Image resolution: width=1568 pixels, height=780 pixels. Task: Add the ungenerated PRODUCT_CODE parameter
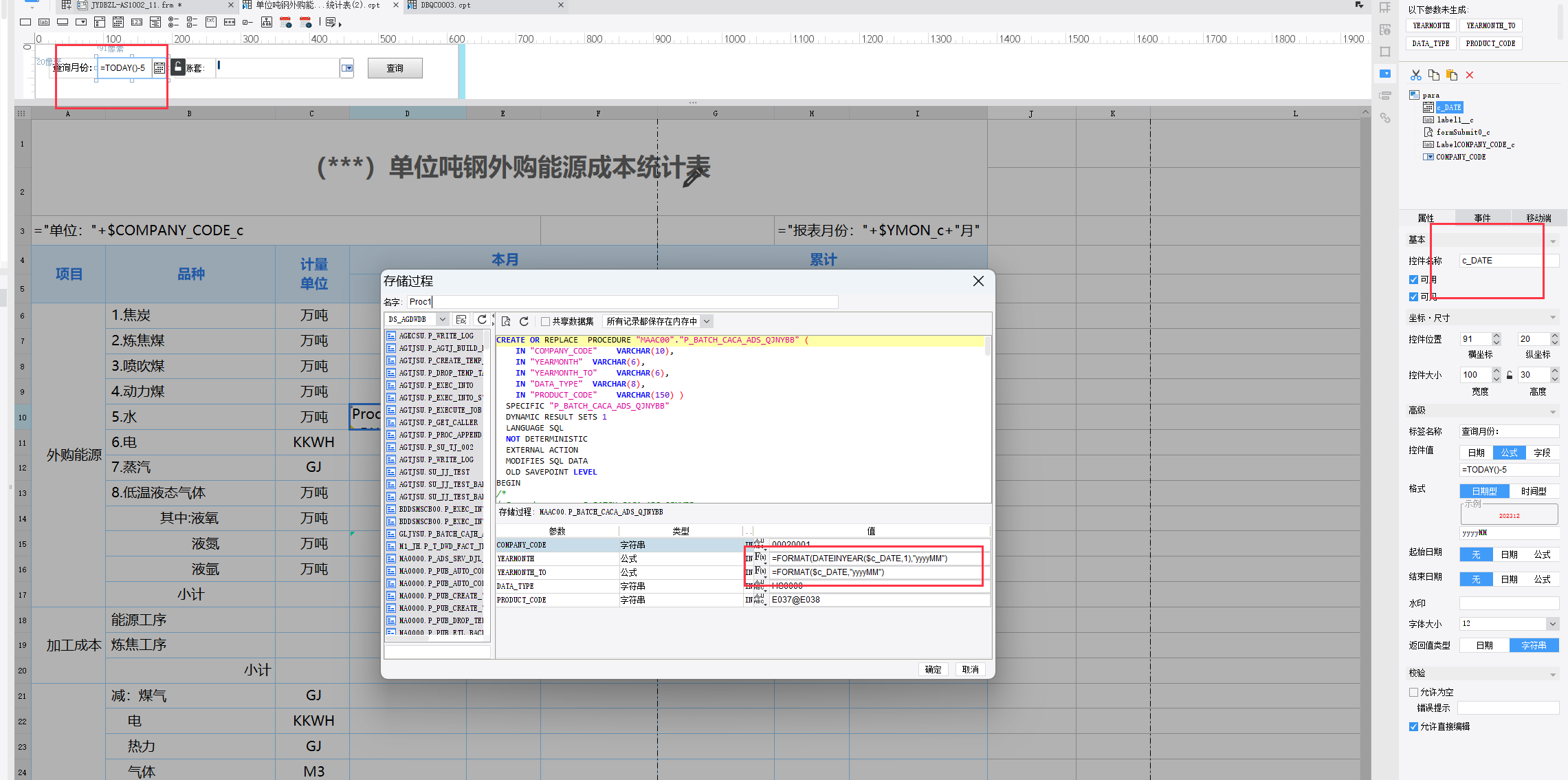(1490, 43)
